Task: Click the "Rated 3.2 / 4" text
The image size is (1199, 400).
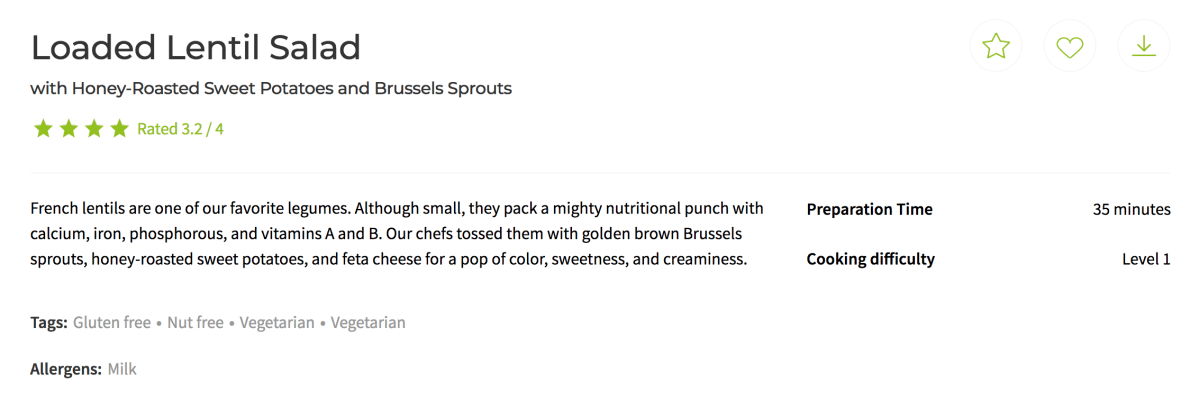Action: coord(180,129)
